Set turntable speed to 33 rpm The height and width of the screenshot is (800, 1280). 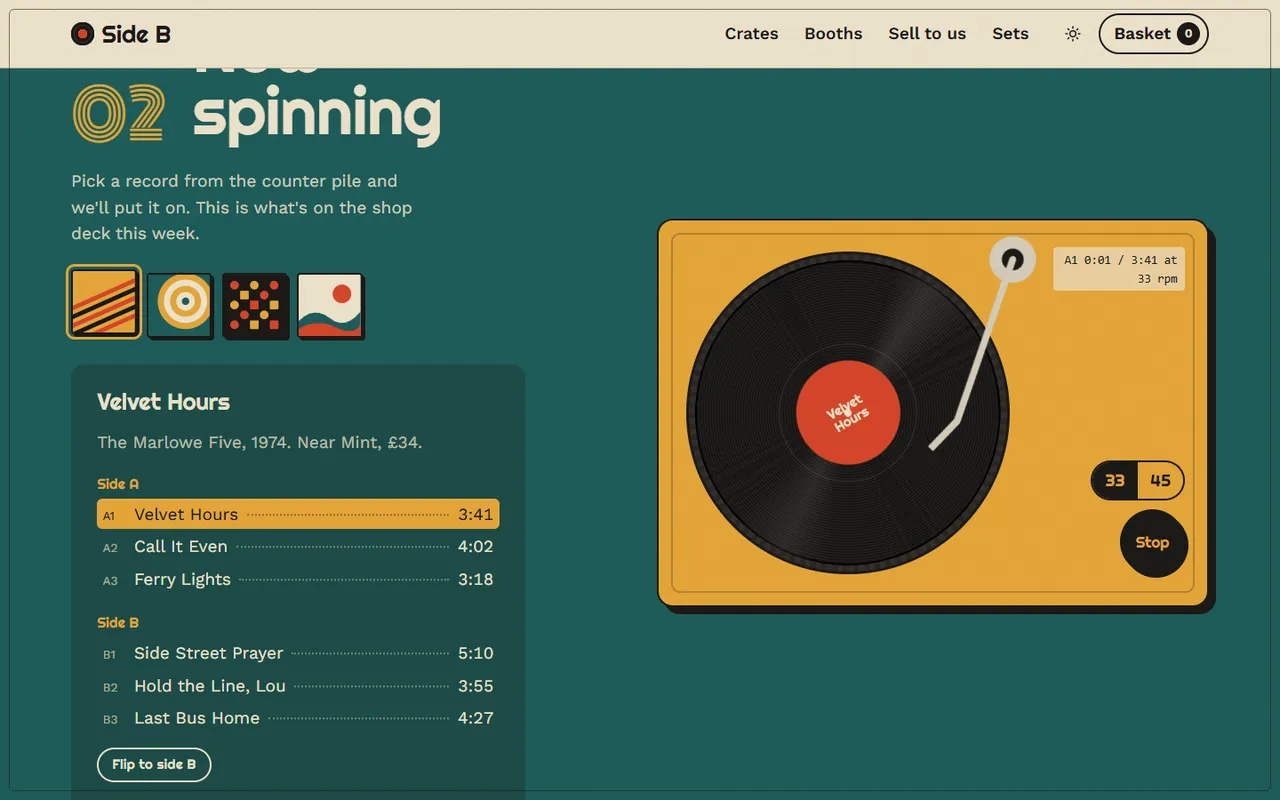1114,481
